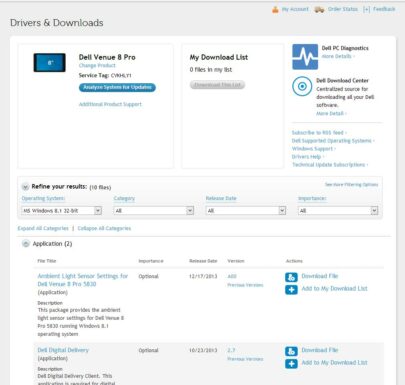Click Previous Versions under version A00
405x385 pixels.
245,285
